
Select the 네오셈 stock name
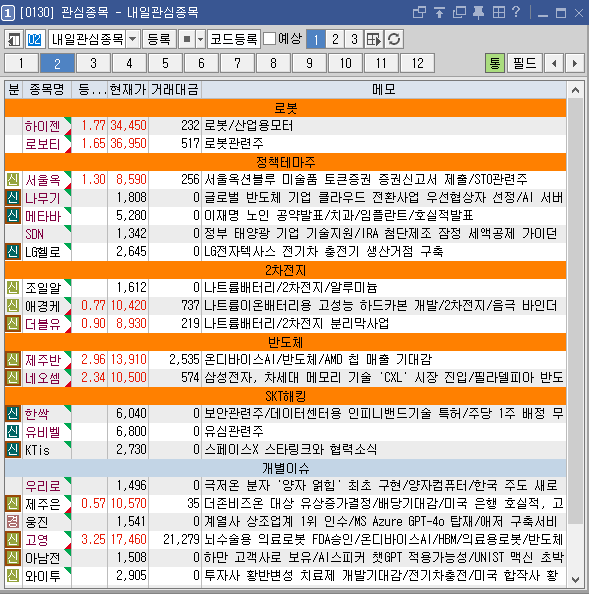[42, 377]
